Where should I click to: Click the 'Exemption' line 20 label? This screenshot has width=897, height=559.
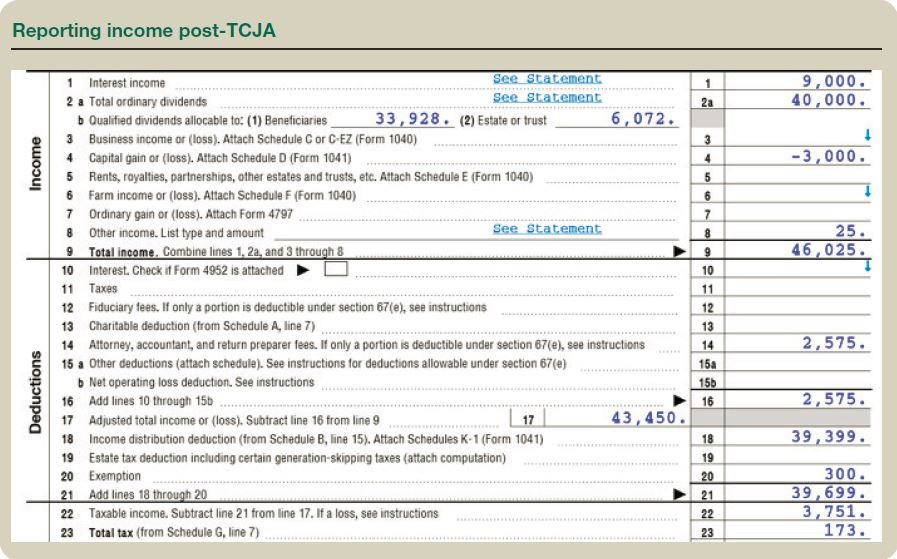(114, 476)
